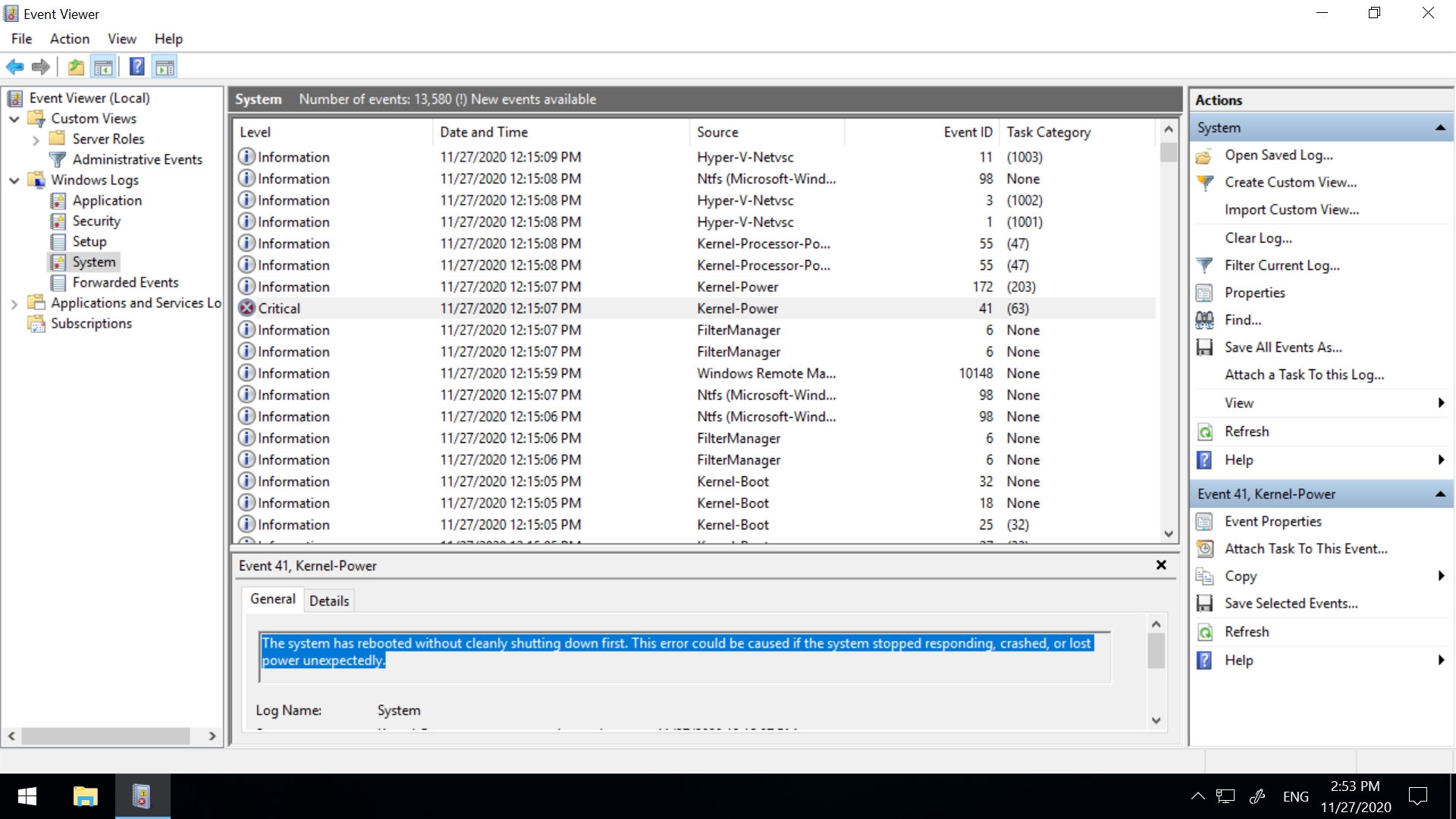Screen dimensions: 1456x819
Task: Expand the Server Roles tree node
Action: pos(36,140)
